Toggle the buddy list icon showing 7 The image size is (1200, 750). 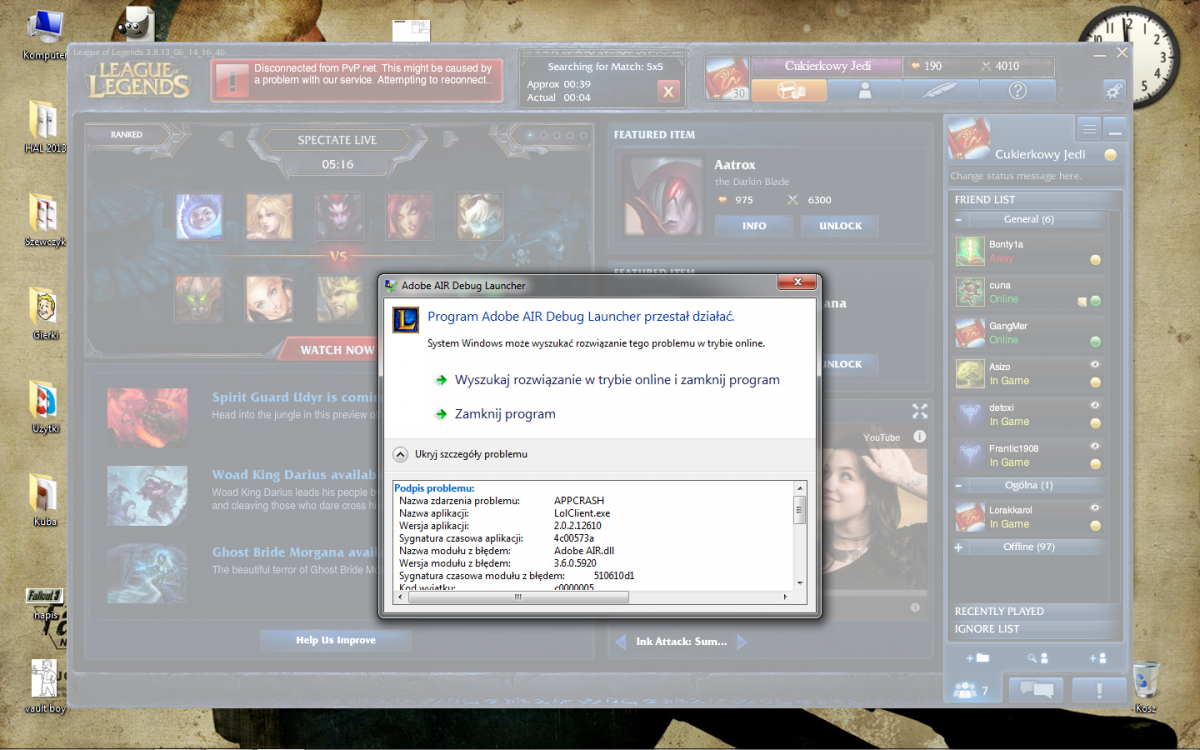point(971,690)
